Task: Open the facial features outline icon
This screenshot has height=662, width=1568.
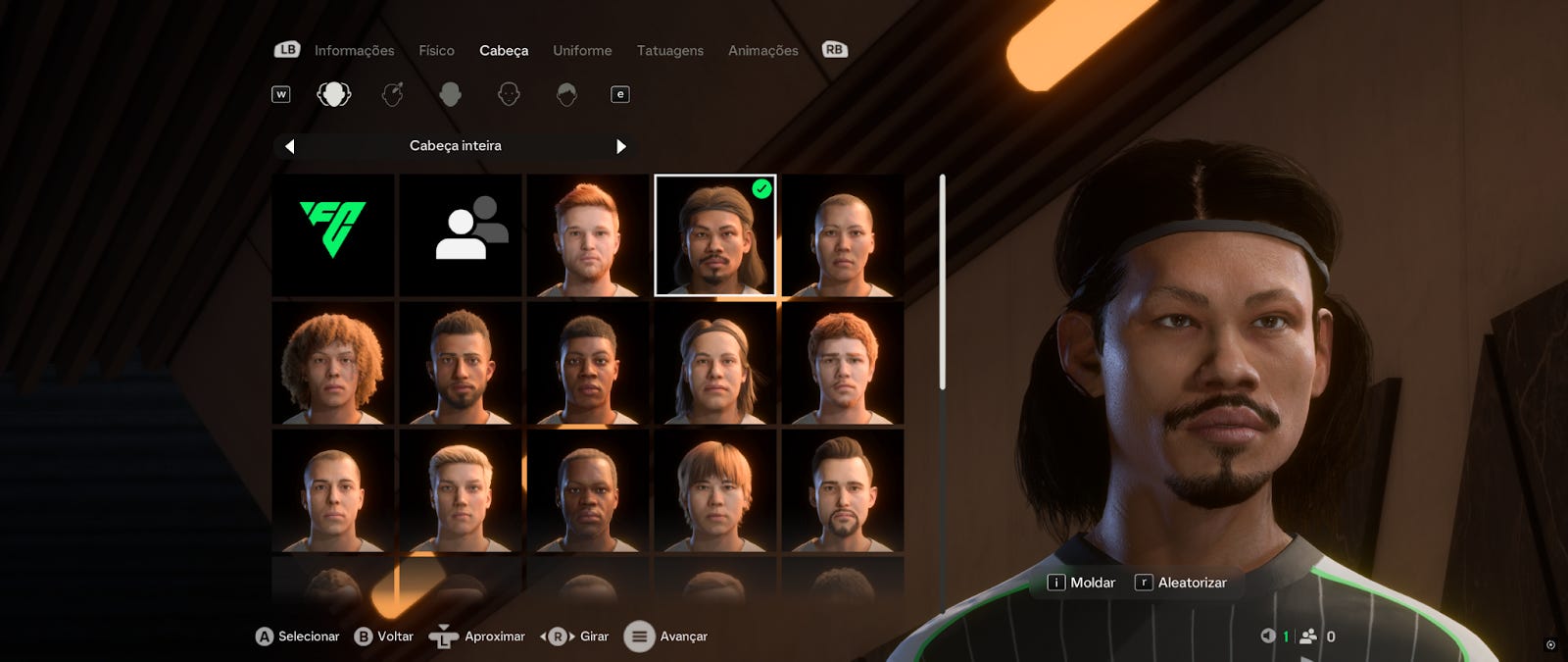Action: pyautogui.click(x=509, y=94)
